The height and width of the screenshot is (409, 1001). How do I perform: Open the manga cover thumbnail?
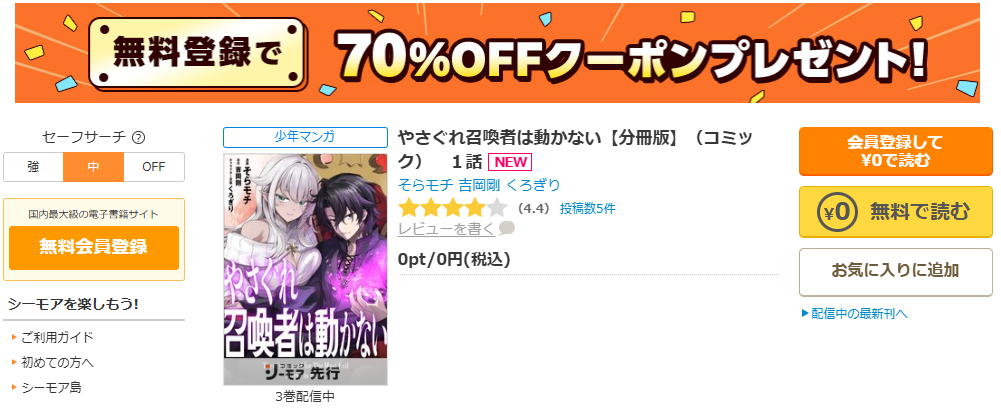pos(305,269)
